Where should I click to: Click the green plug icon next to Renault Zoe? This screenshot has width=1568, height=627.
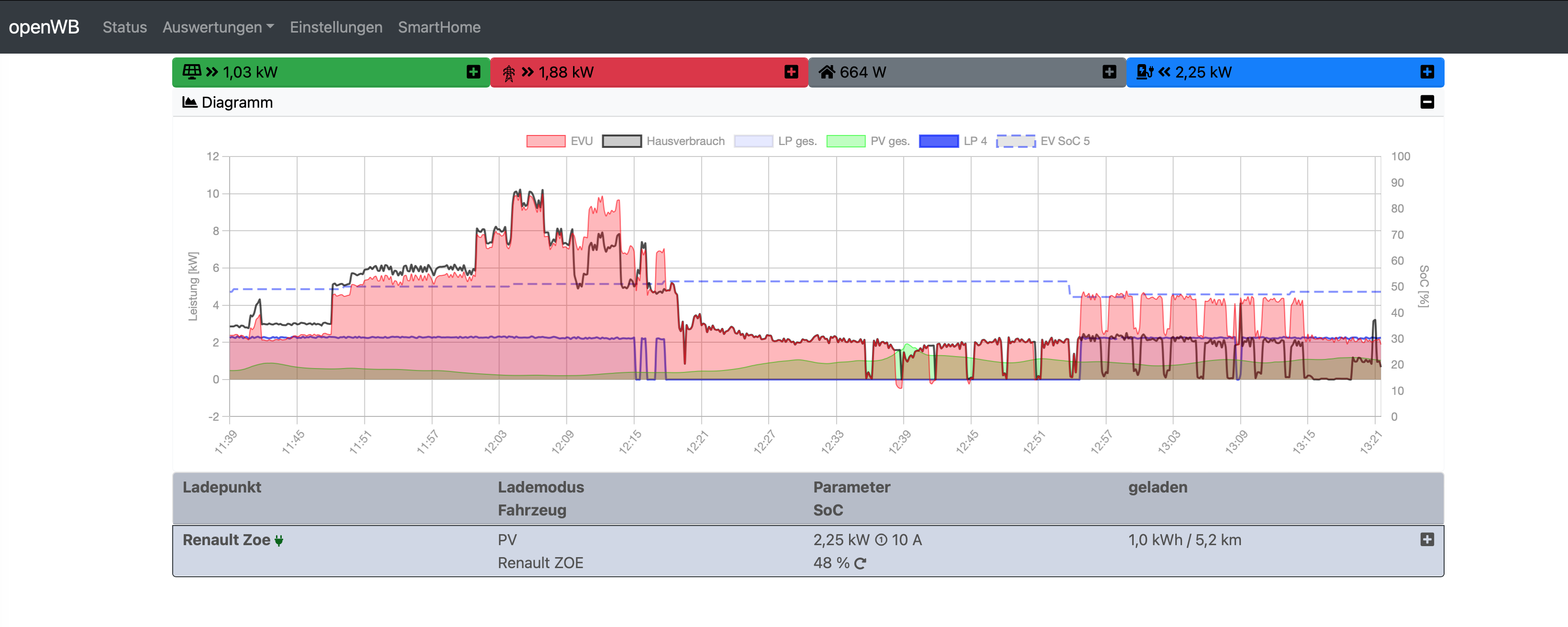[279, 540]
